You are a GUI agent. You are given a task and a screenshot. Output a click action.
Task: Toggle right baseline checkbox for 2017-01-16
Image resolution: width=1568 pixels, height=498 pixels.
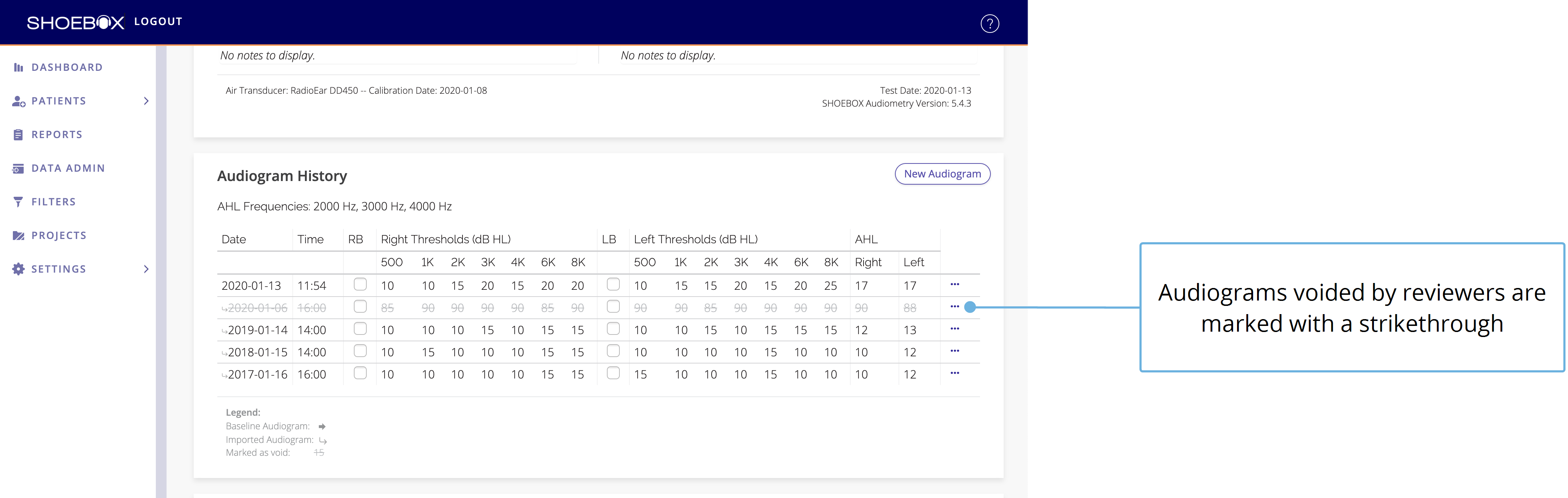[360, 372]
